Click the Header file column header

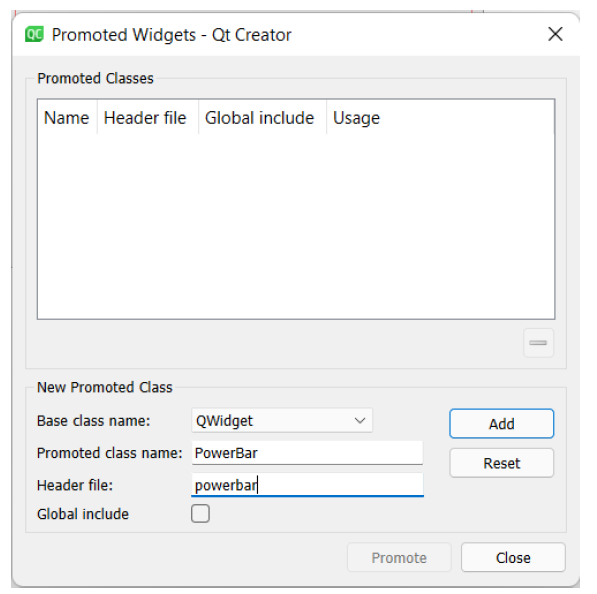[x=148, y=118]
